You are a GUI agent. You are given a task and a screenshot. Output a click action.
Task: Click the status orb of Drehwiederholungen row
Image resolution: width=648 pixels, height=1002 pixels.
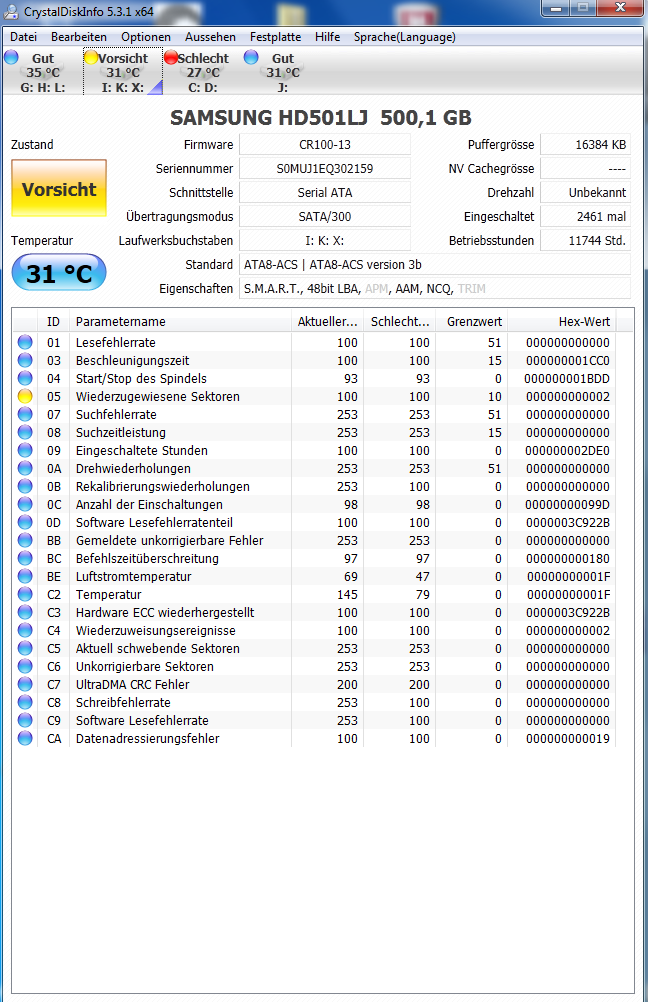coord(25,468)
